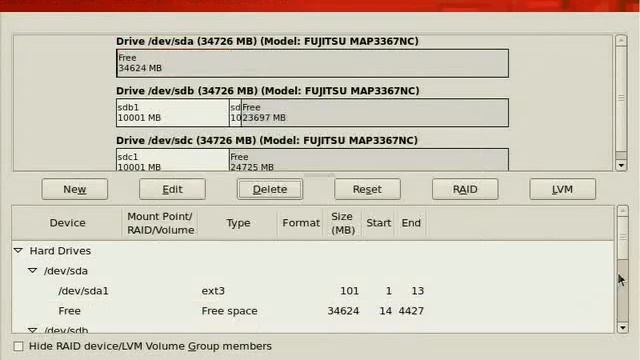
Task: Select the /dev/sda1 row
Action: (313, 291)
